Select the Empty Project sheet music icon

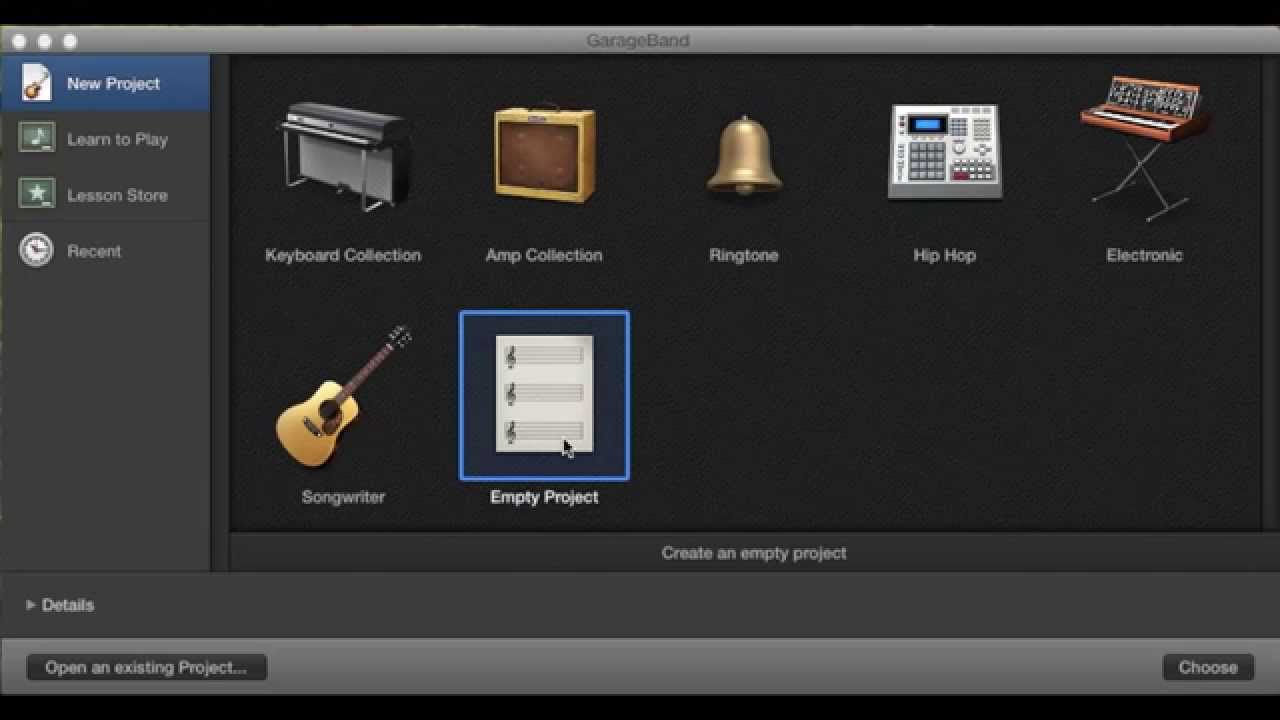[544, 394]
